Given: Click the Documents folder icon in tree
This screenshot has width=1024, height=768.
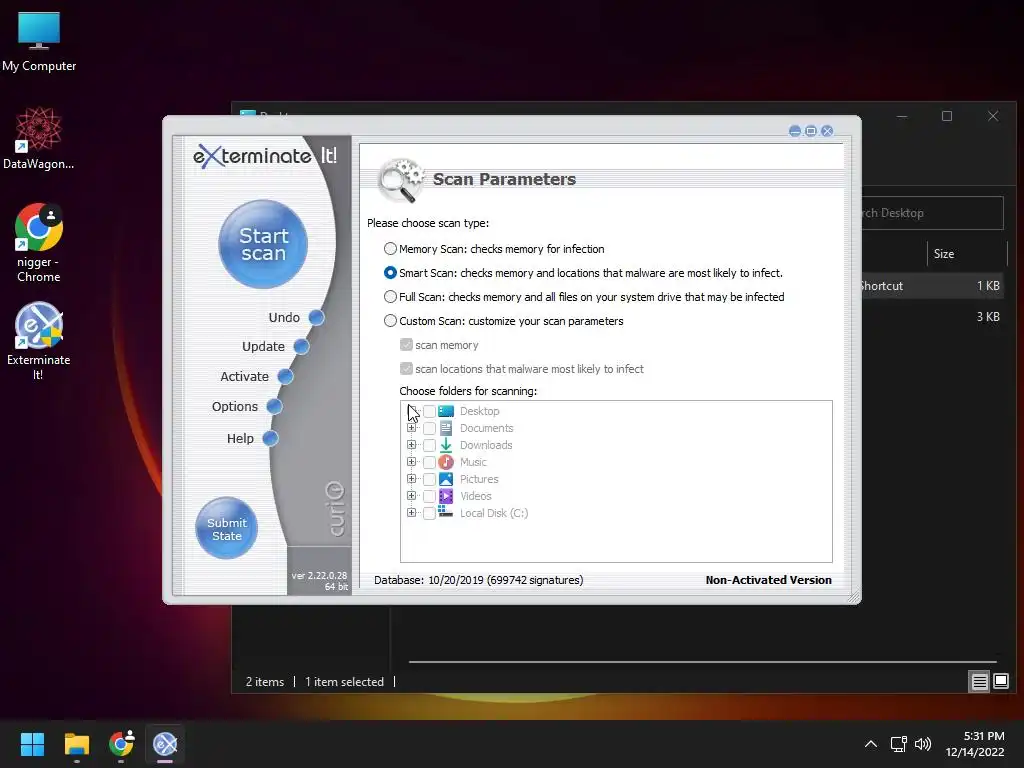Looking at the screenshot, I should [x=446, y=428].
